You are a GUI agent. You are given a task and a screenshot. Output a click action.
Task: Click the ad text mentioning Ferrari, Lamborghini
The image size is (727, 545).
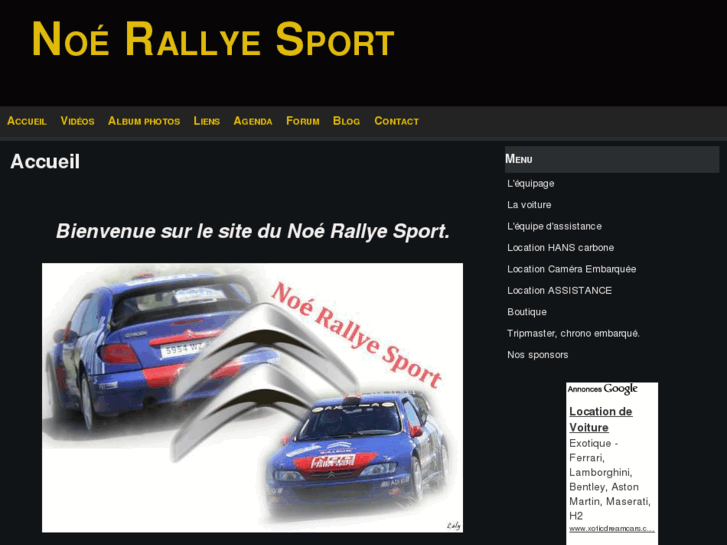(610, 480)
